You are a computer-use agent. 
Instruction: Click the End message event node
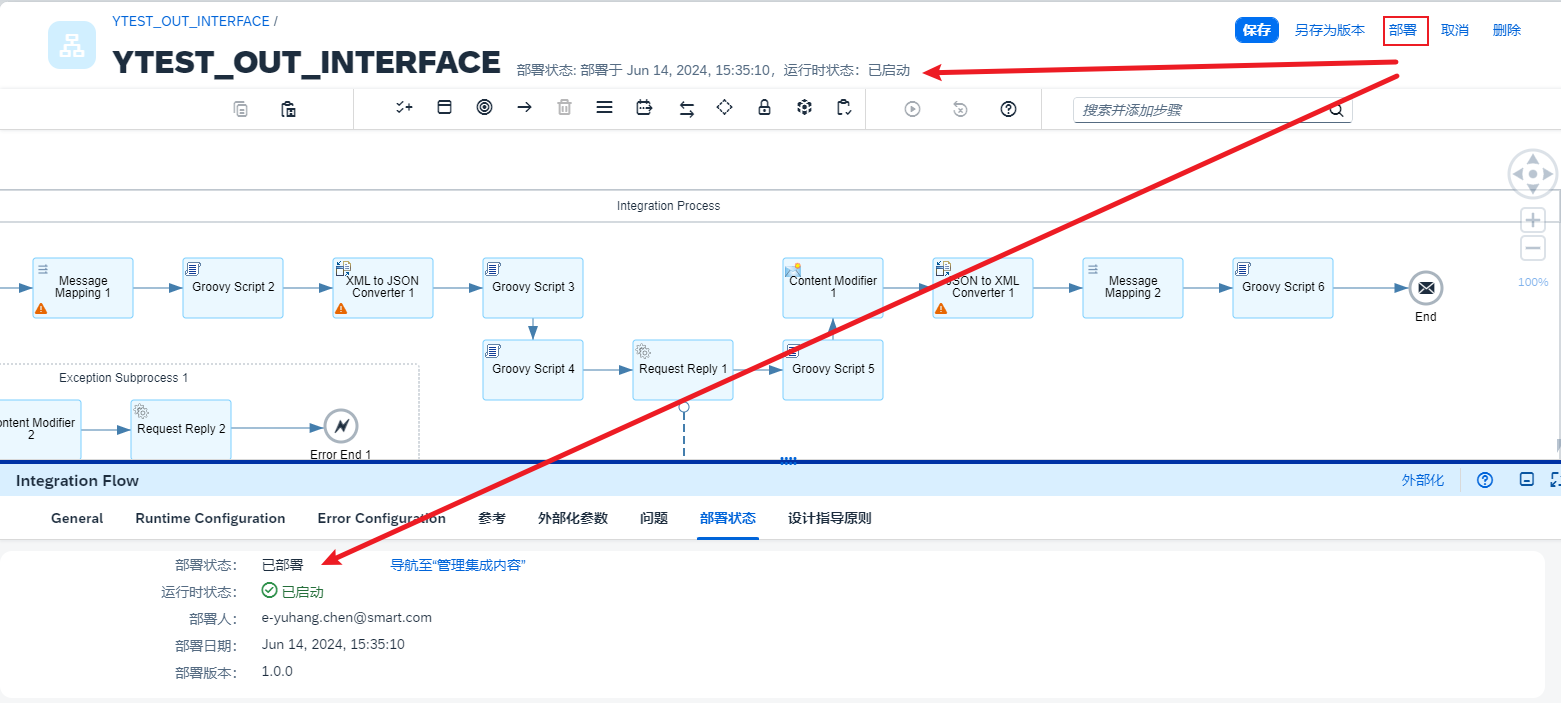coord(1426,288)
